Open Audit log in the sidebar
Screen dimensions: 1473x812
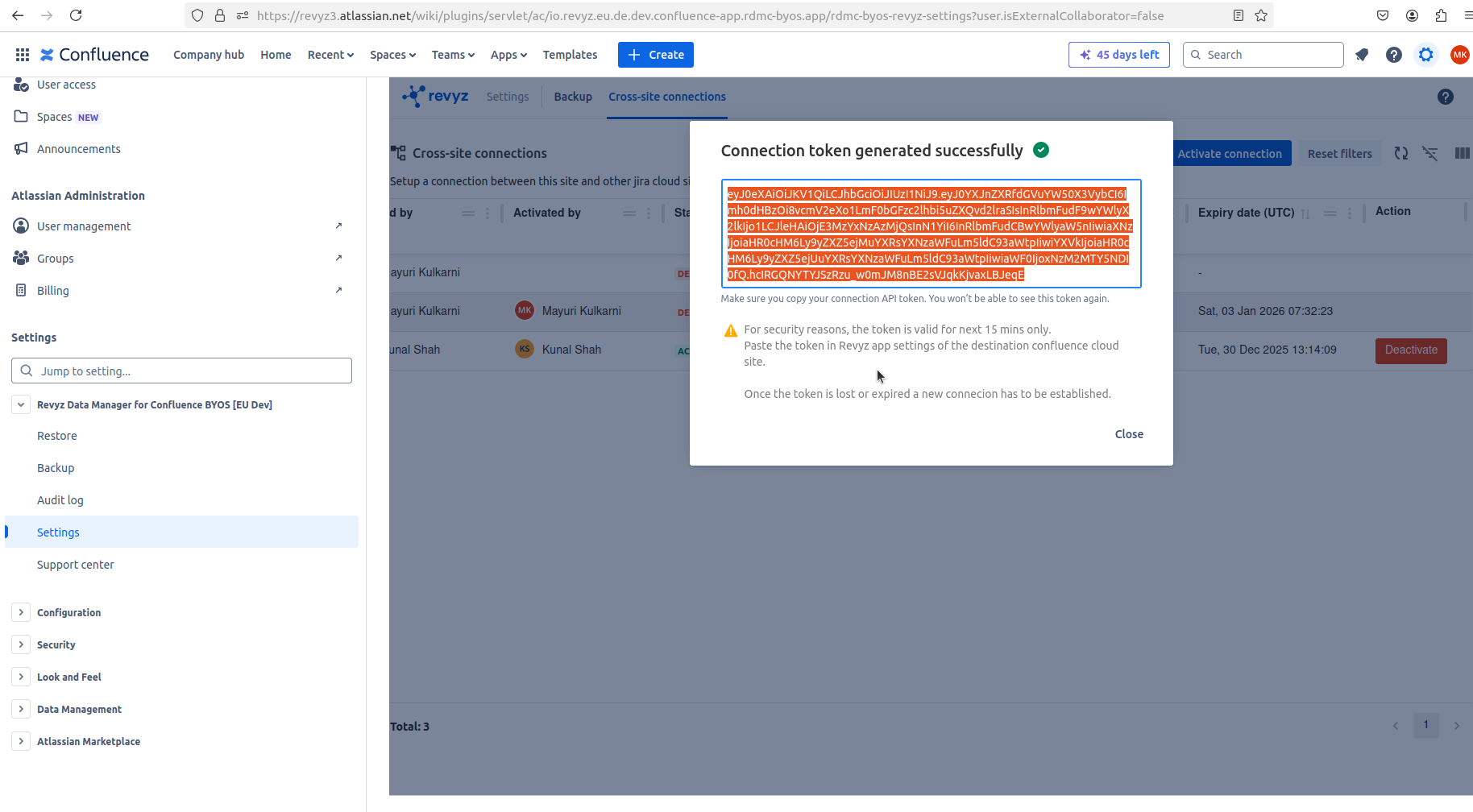[60, 500]
